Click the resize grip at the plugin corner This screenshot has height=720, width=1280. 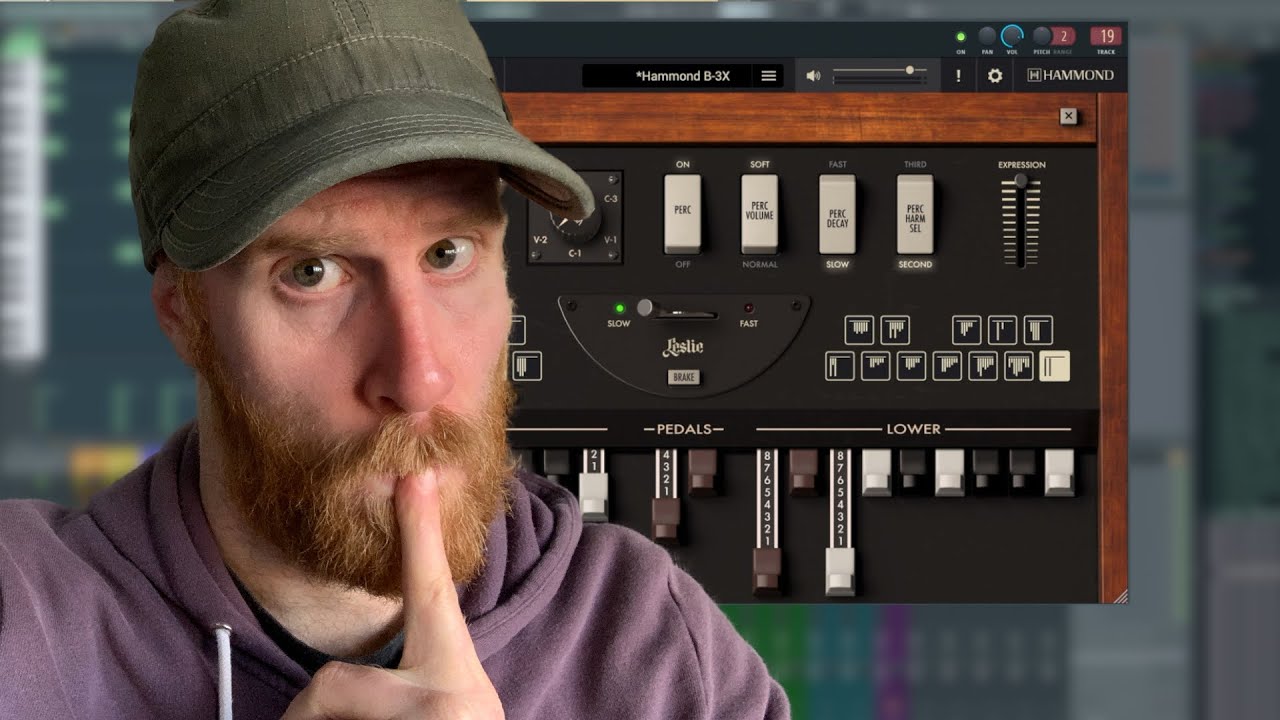tap(1121, 596)
